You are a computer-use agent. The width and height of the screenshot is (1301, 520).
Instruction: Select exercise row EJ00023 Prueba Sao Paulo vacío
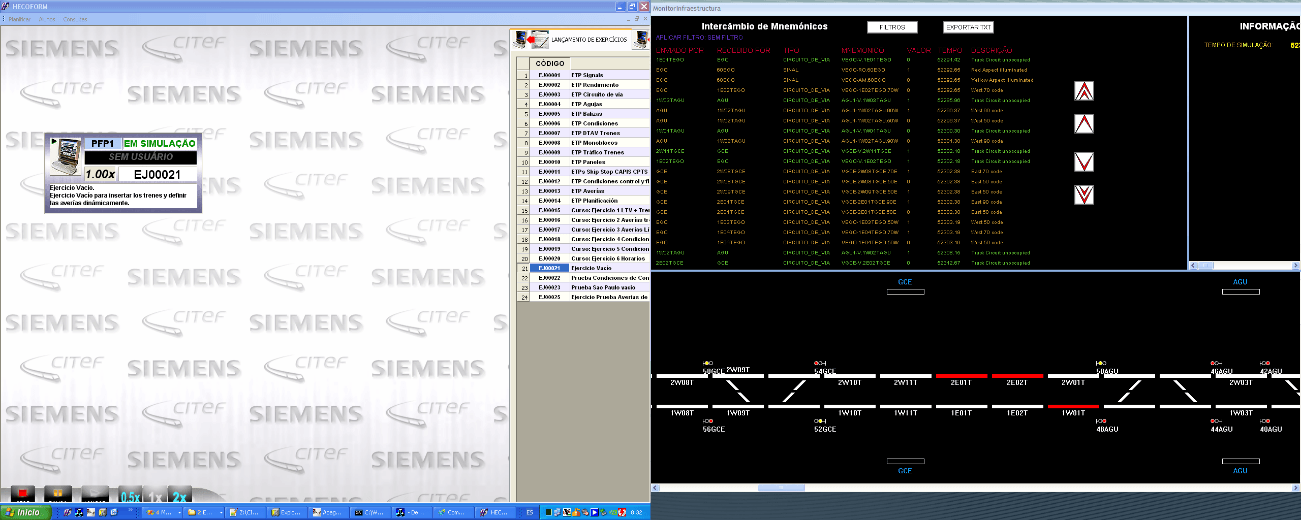click(x=583, y=287)
